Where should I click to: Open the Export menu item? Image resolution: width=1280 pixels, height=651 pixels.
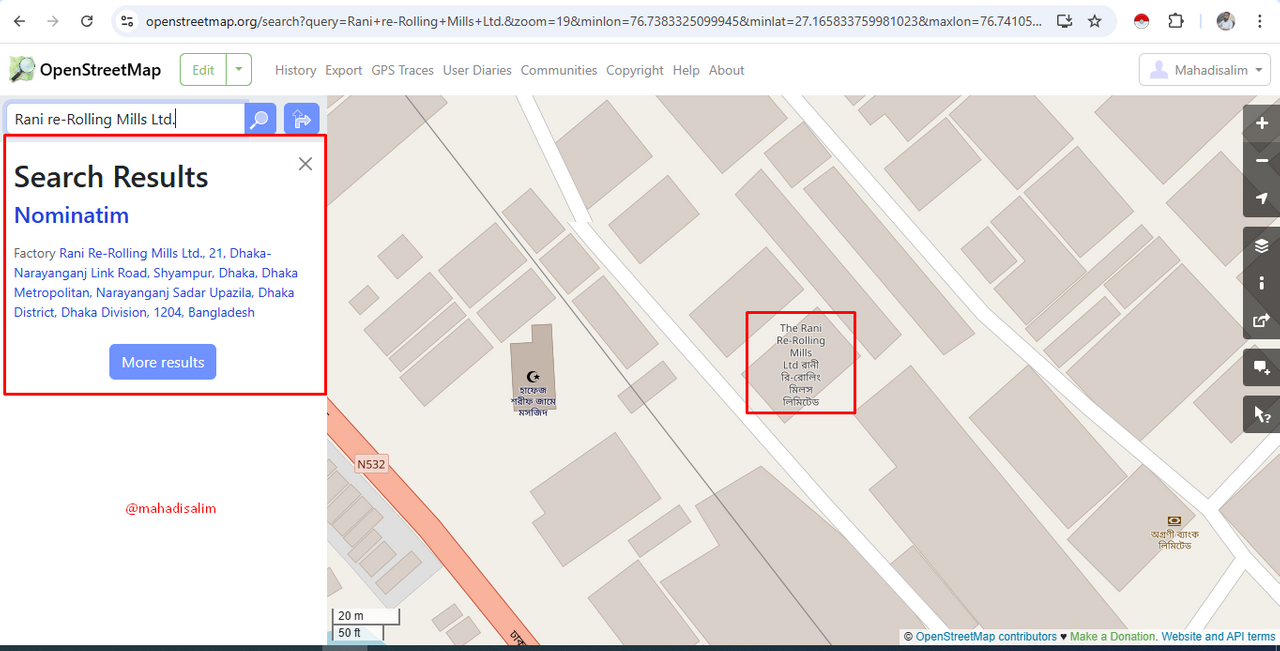(344, 70)
